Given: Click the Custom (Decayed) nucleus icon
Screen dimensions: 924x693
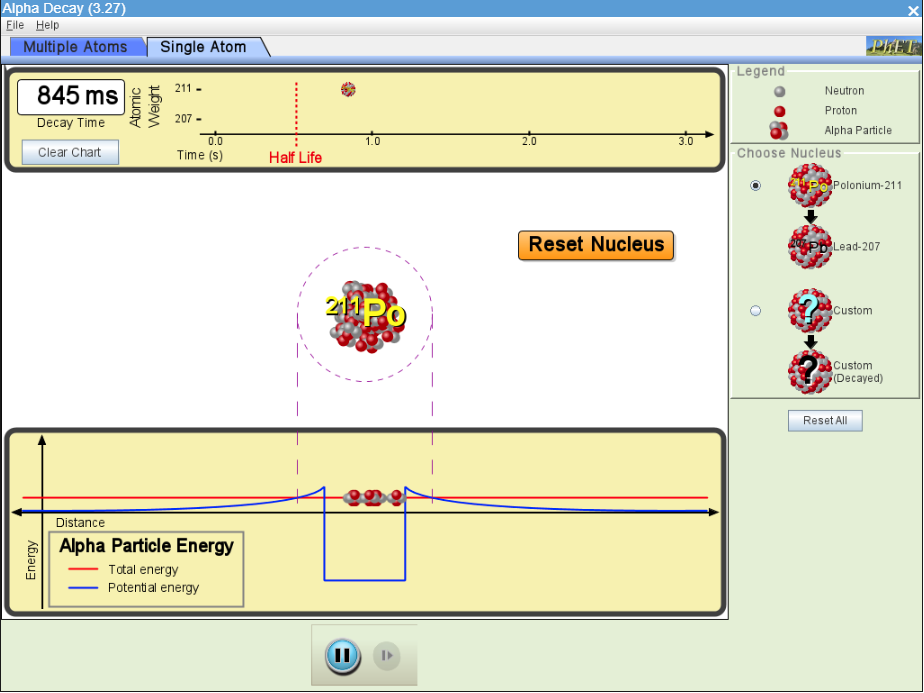Looking at the screenshot, I should point(810,371).
